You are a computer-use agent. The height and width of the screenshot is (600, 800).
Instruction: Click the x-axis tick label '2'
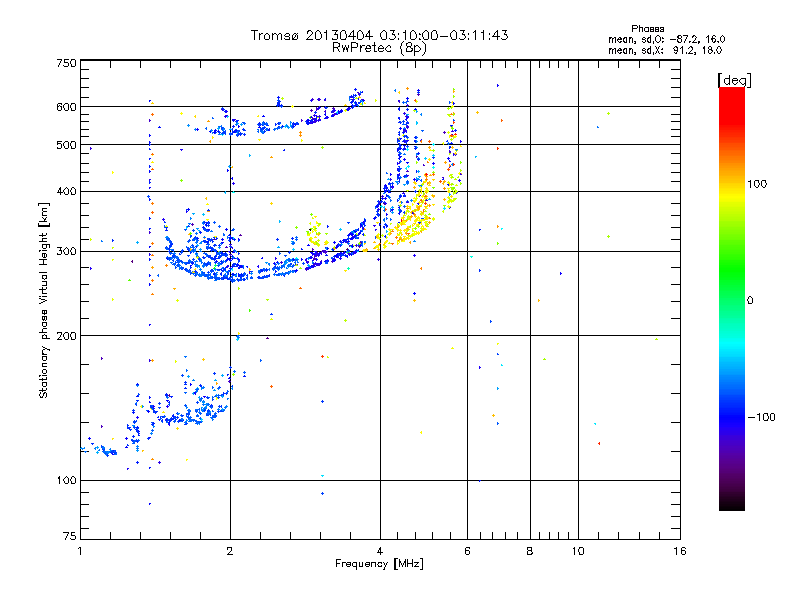click(230, 551)
